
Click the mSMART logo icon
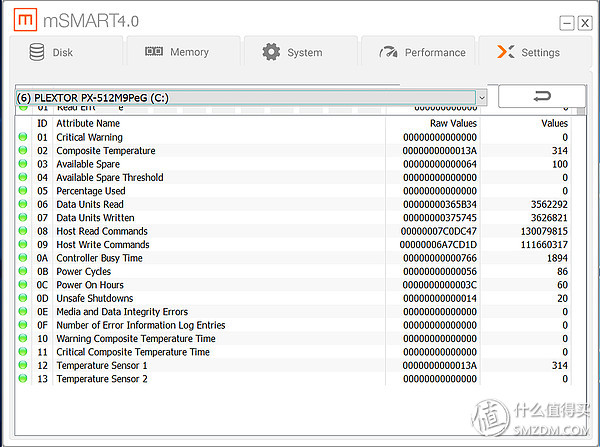26,20
